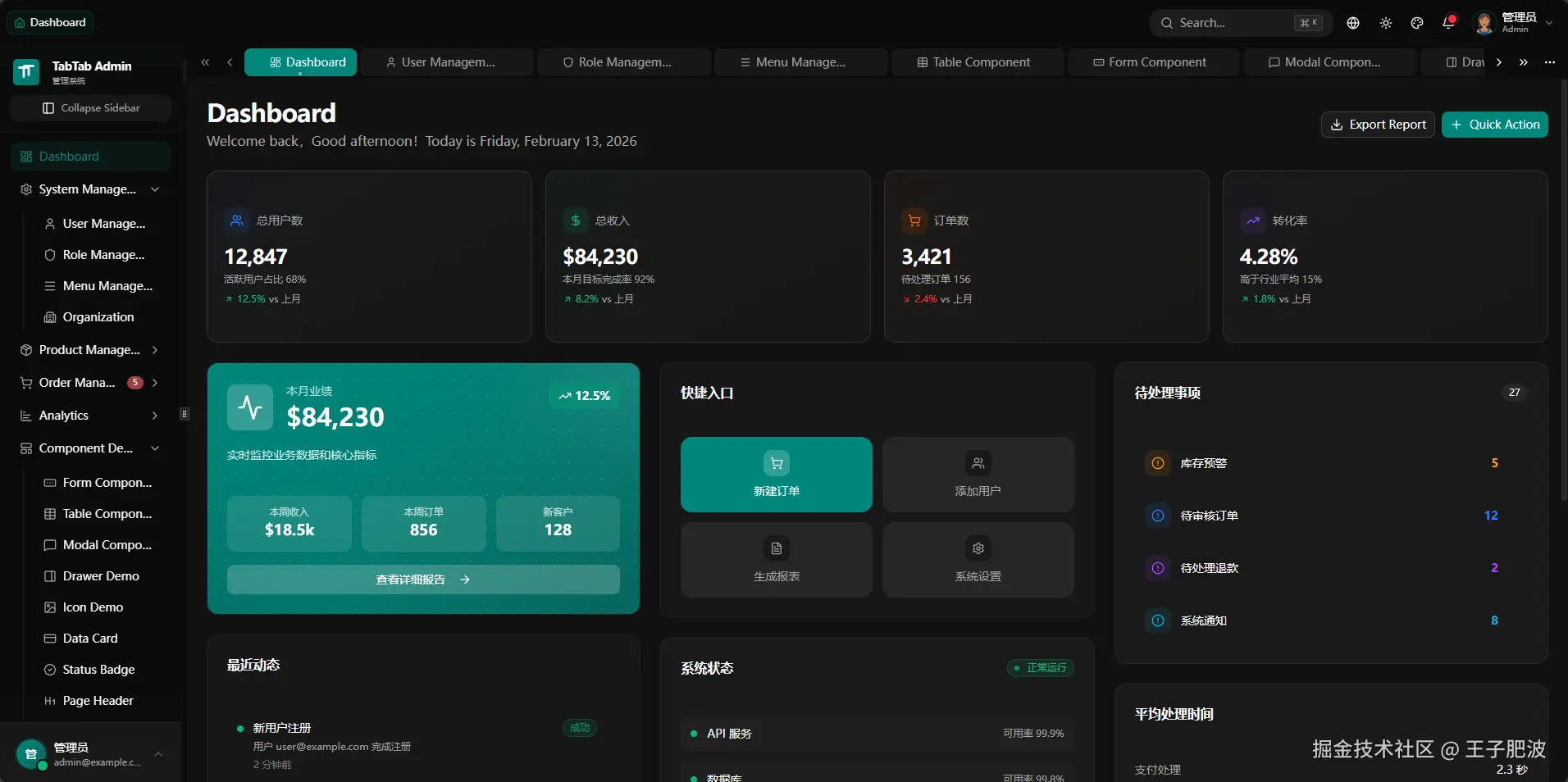Click the purple icon beside 待处理退款
The height and width of the screenshot is (782, 1568).
click(1158, 568)
